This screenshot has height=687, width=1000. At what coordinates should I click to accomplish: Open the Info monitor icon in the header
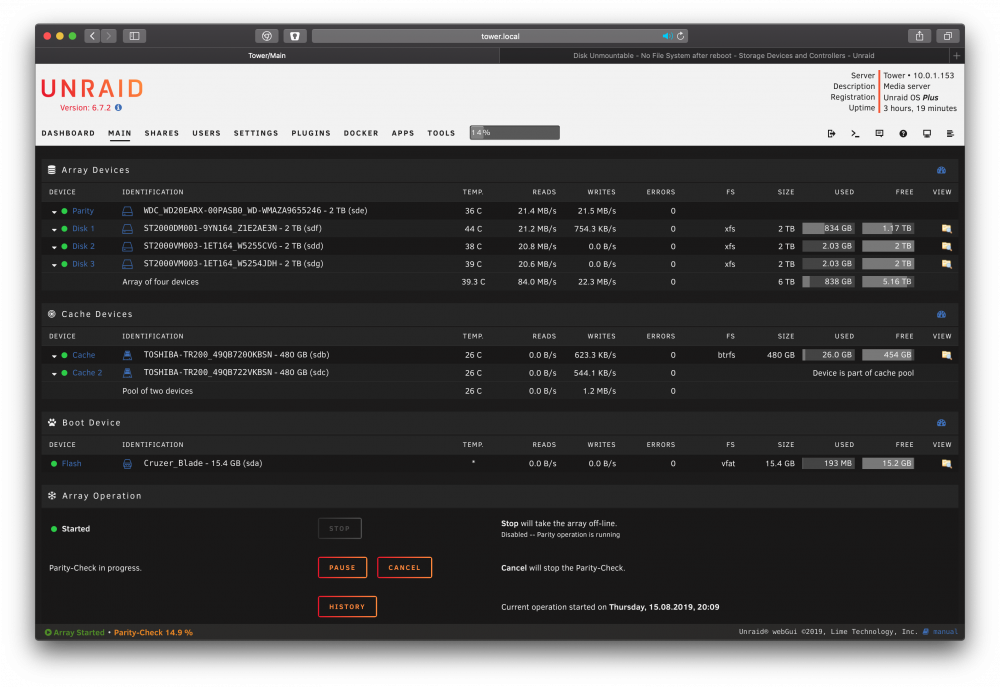[x=927, y=133]
